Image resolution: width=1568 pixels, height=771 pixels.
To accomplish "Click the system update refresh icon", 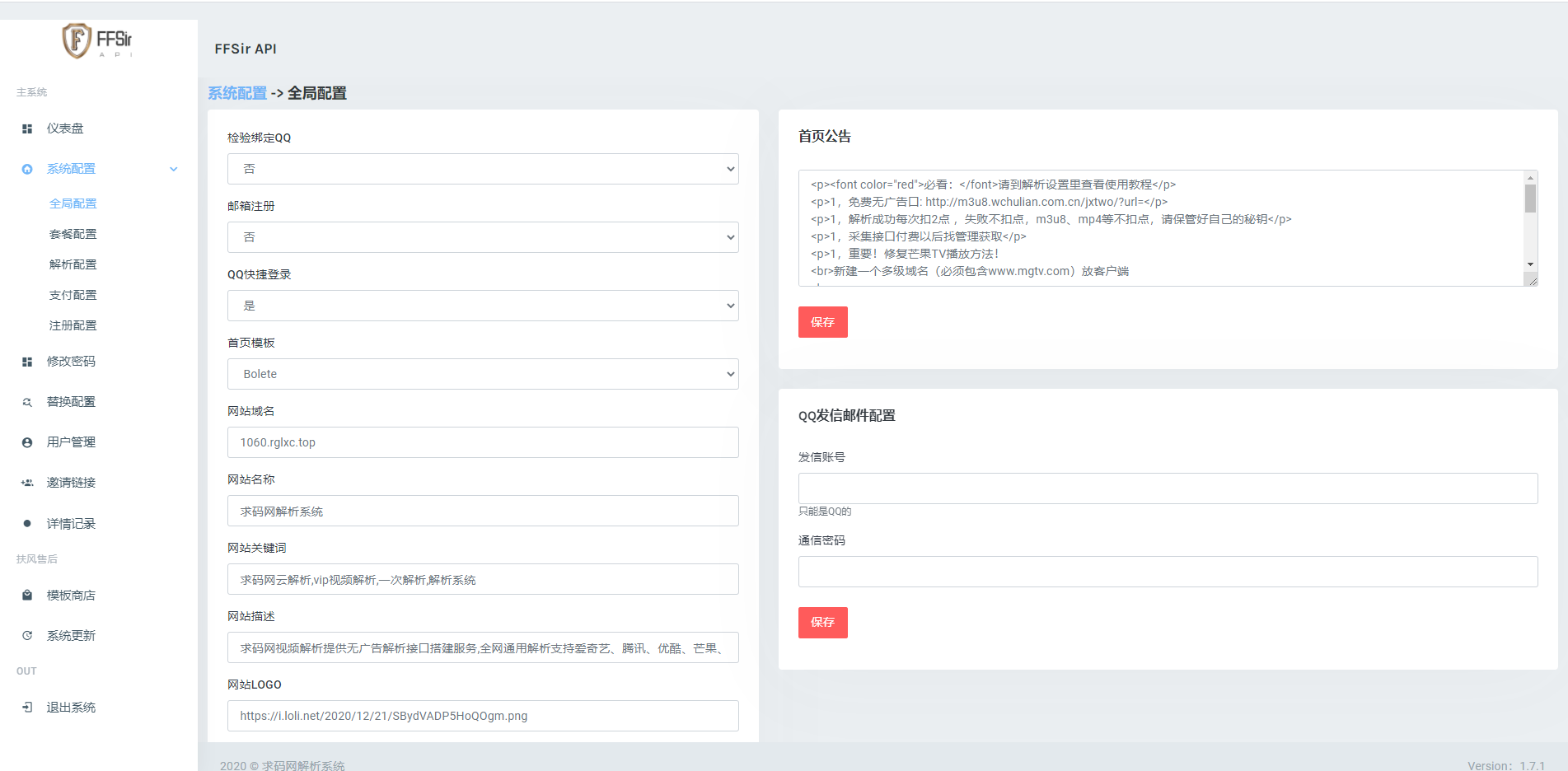I will pyautogui.click(x=27, y=636).
